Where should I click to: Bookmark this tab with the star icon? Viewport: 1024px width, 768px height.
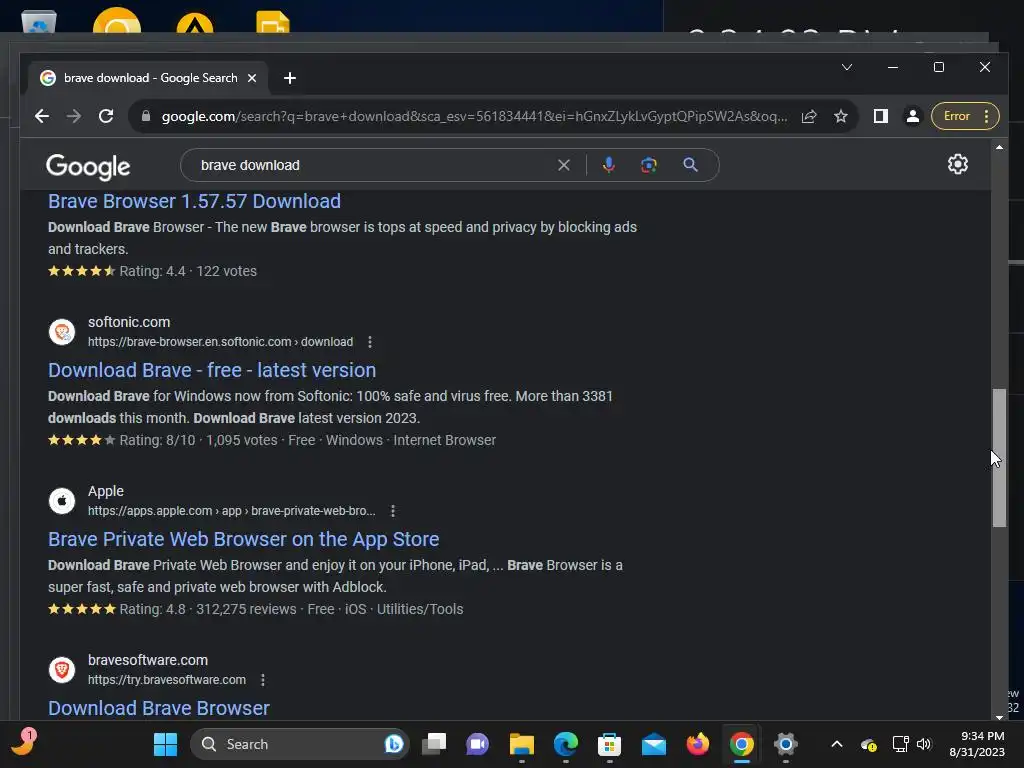[x=841, y=116]
